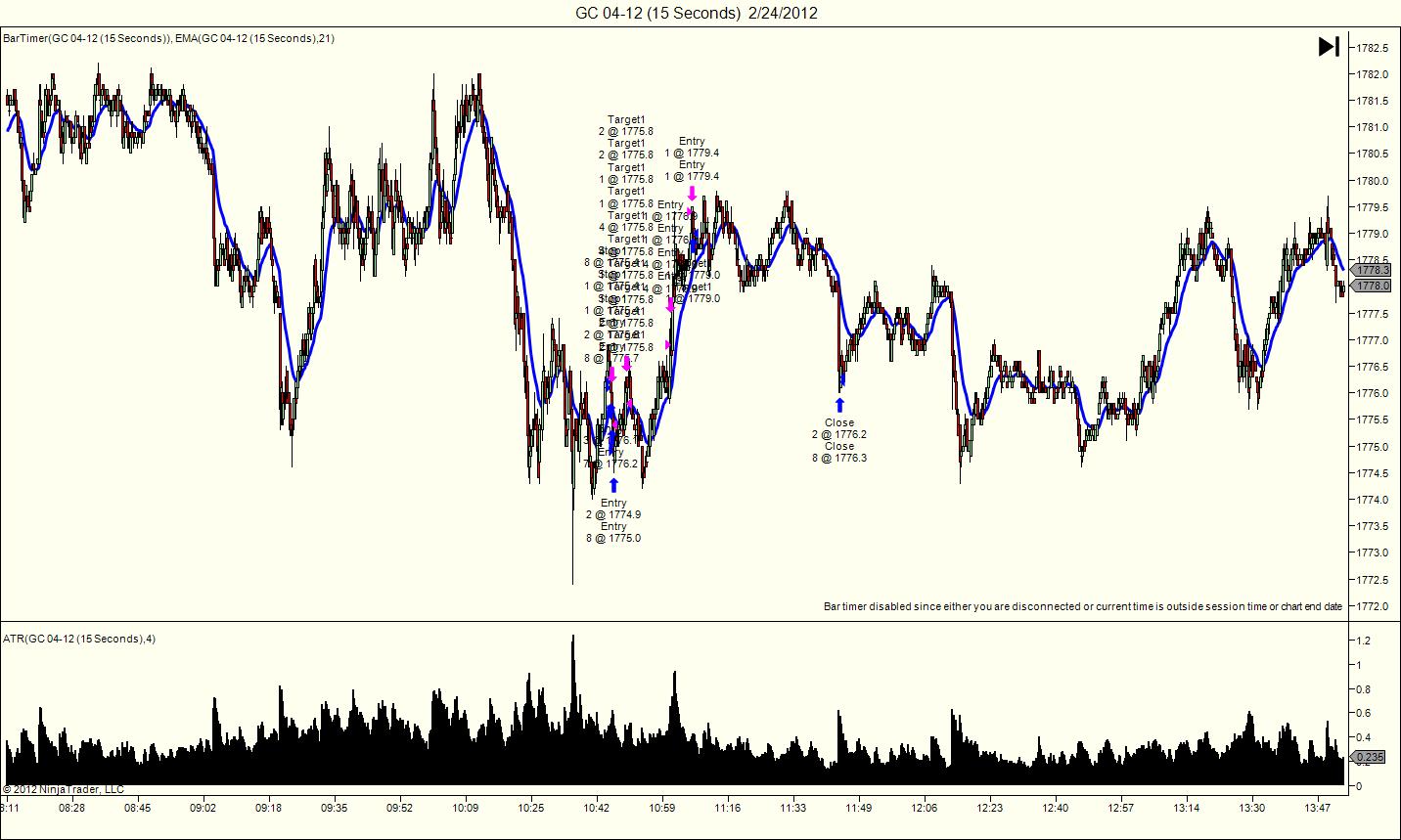Click the 08:45 time axis label
Screen dimensions: 1401x840
coord(138,809)
